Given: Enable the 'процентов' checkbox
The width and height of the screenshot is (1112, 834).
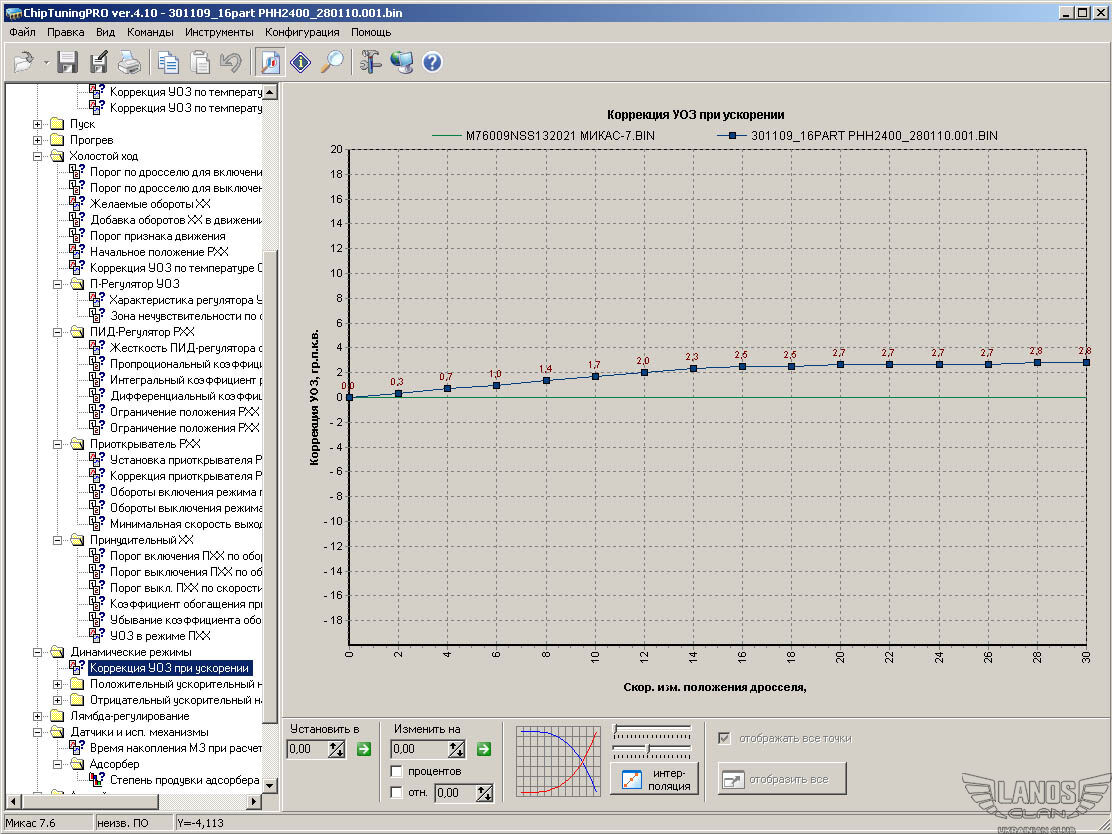Looking at the screenshot, I should point(397,771).
